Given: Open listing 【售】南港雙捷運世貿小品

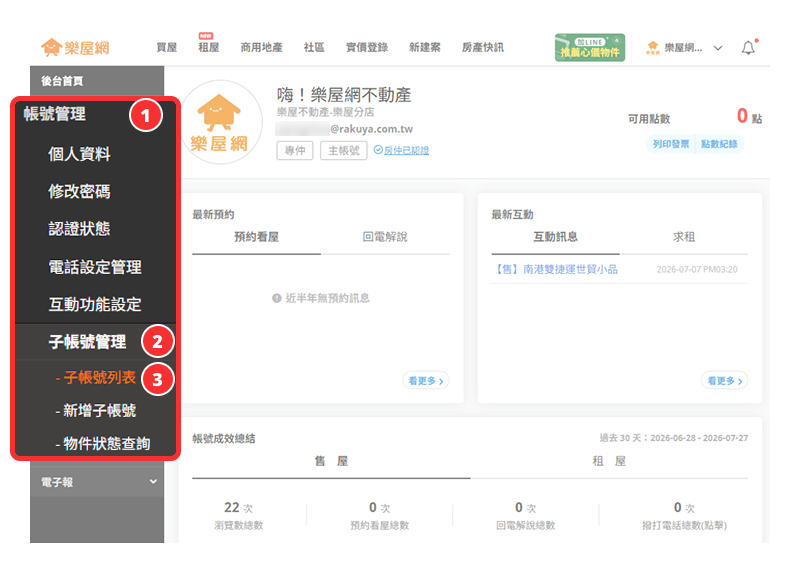Looking at the screenshot, I should (x=555, y=269).
